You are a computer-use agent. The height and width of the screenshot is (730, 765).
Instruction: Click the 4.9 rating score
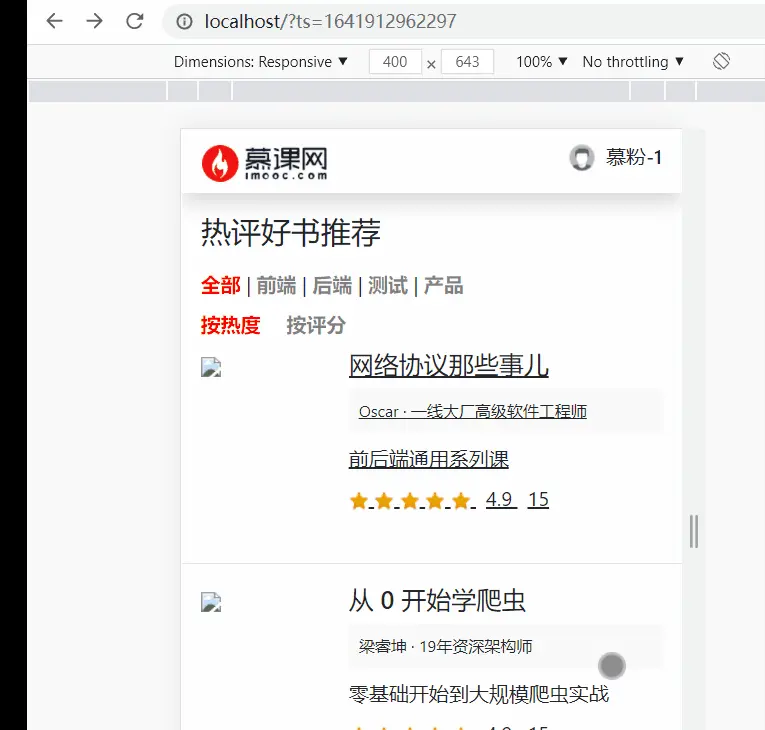(501, 500)
